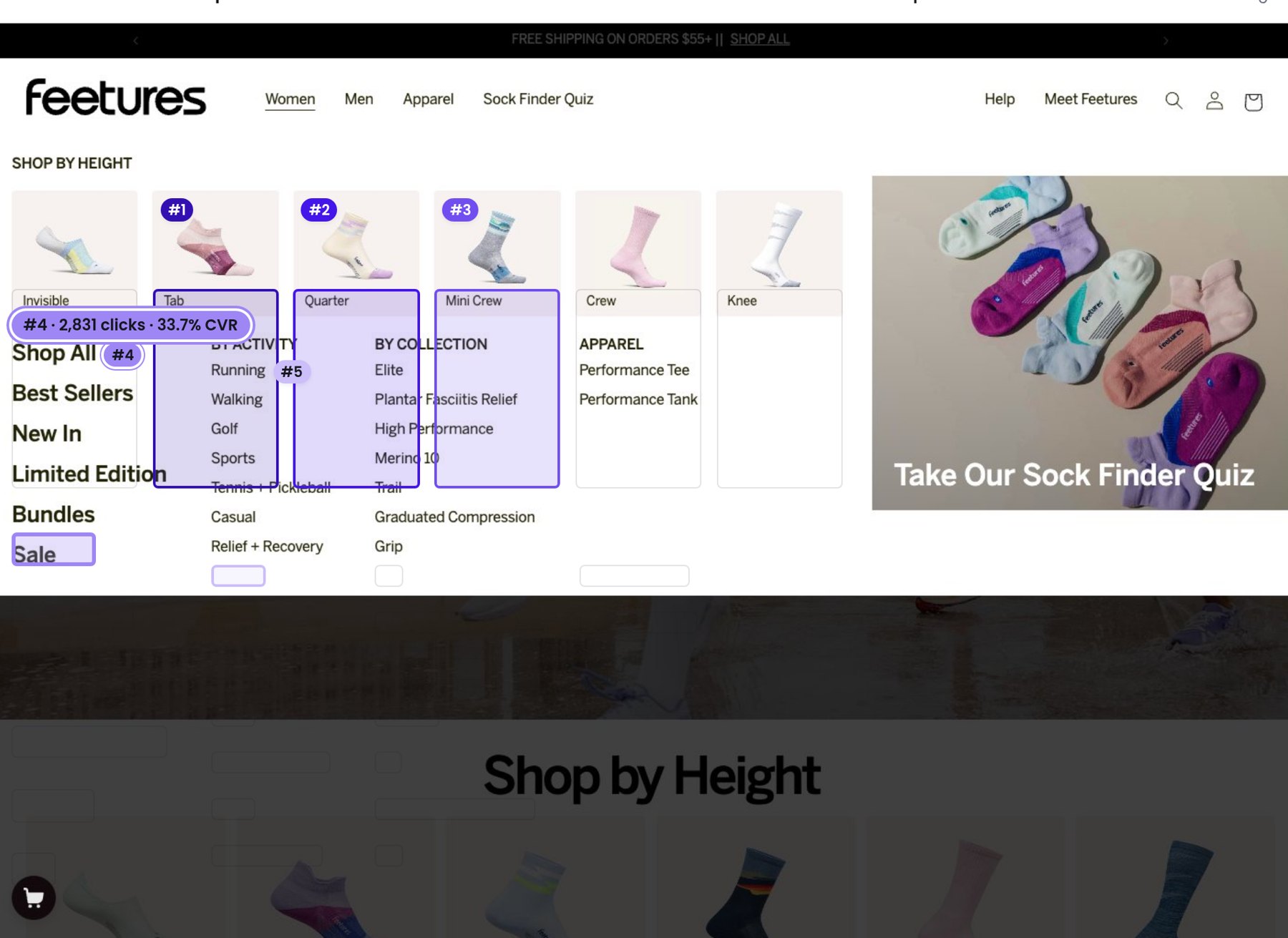
Task: Open Performance Tee apparel
Action: click(635, 370)
